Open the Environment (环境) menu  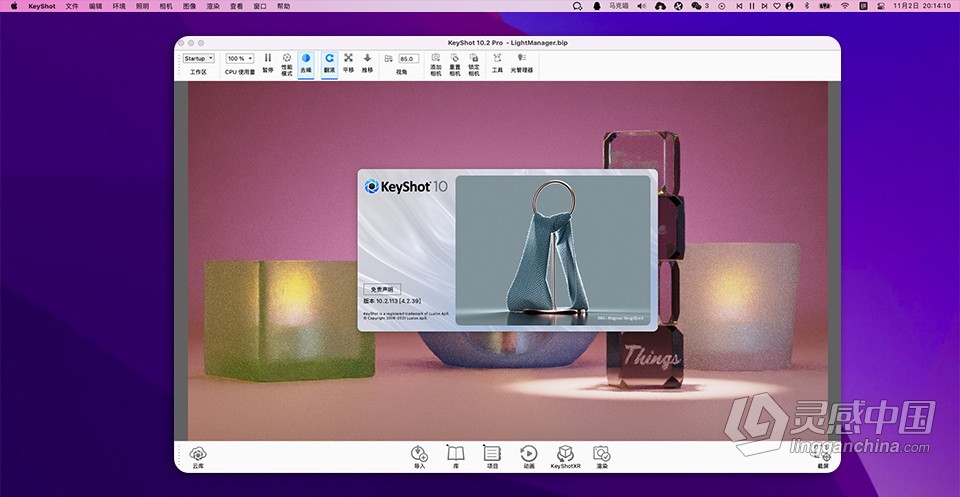tap(119, 6)
